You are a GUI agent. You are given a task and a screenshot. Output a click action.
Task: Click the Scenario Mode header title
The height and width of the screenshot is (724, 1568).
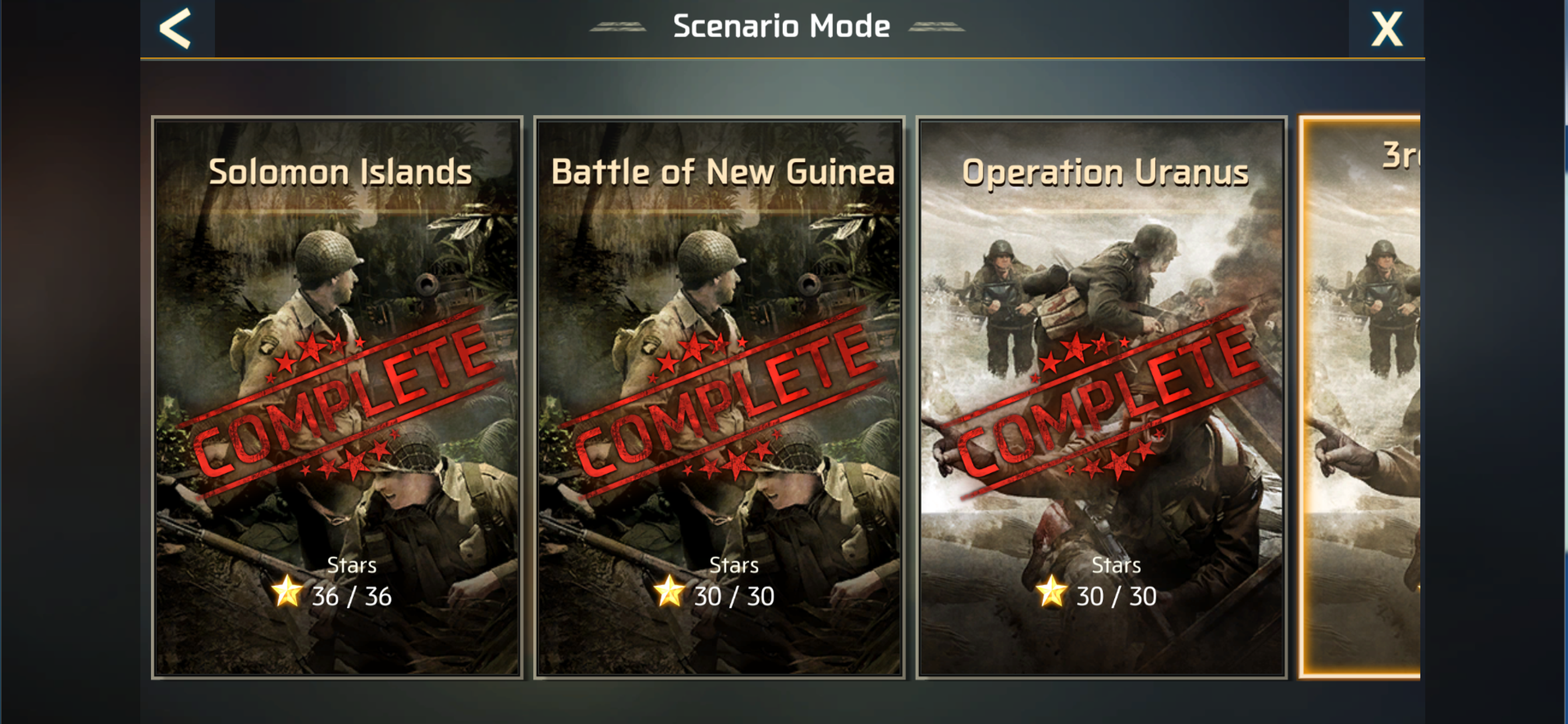pos(782,26)
